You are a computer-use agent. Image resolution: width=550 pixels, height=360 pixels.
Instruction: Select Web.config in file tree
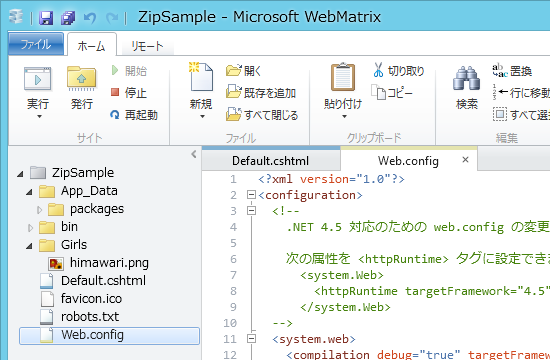pos(109,335)
